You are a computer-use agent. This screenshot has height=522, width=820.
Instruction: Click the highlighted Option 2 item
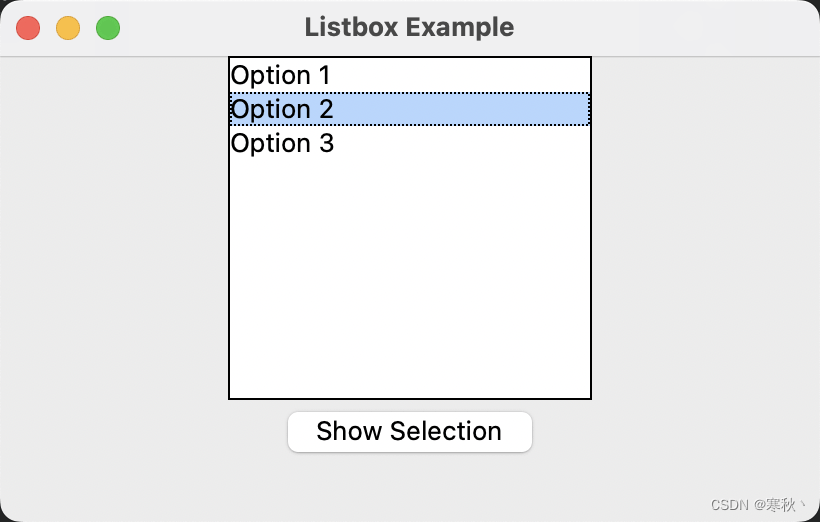tap(282, 109)
